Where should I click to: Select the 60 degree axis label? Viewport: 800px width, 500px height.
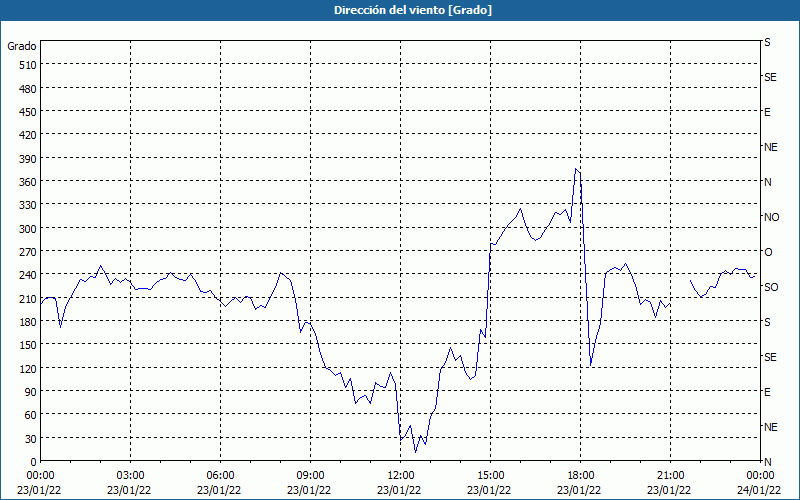pos(31,415)
